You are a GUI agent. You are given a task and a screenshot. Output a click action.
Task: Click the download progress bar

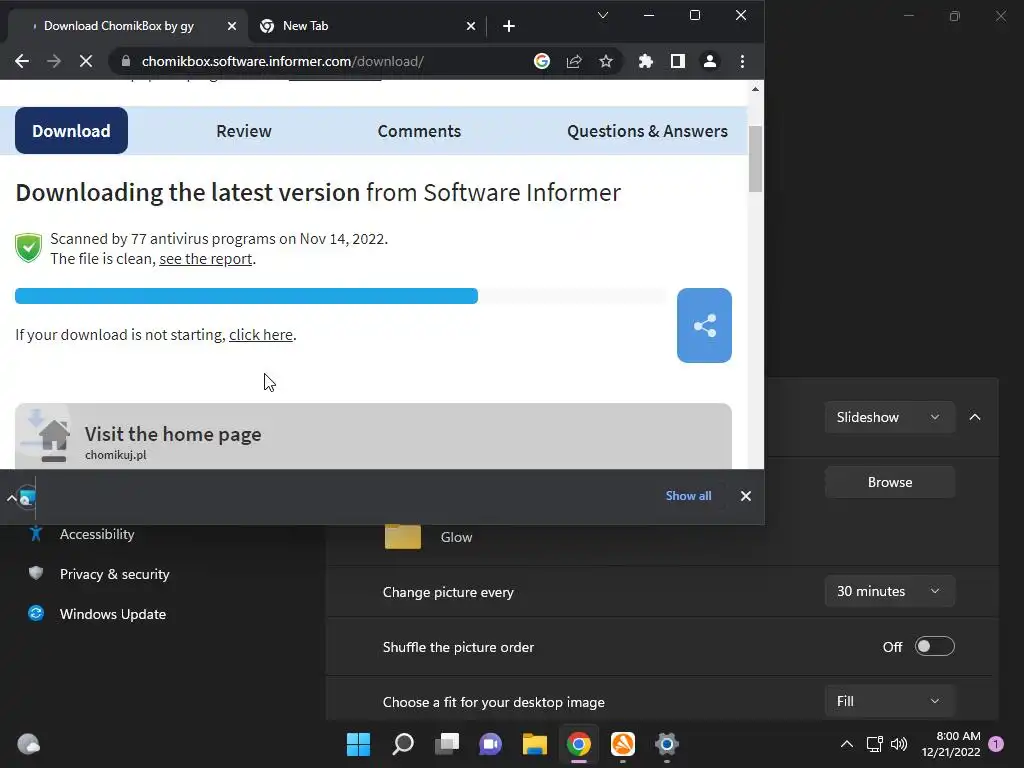point(340,296)
